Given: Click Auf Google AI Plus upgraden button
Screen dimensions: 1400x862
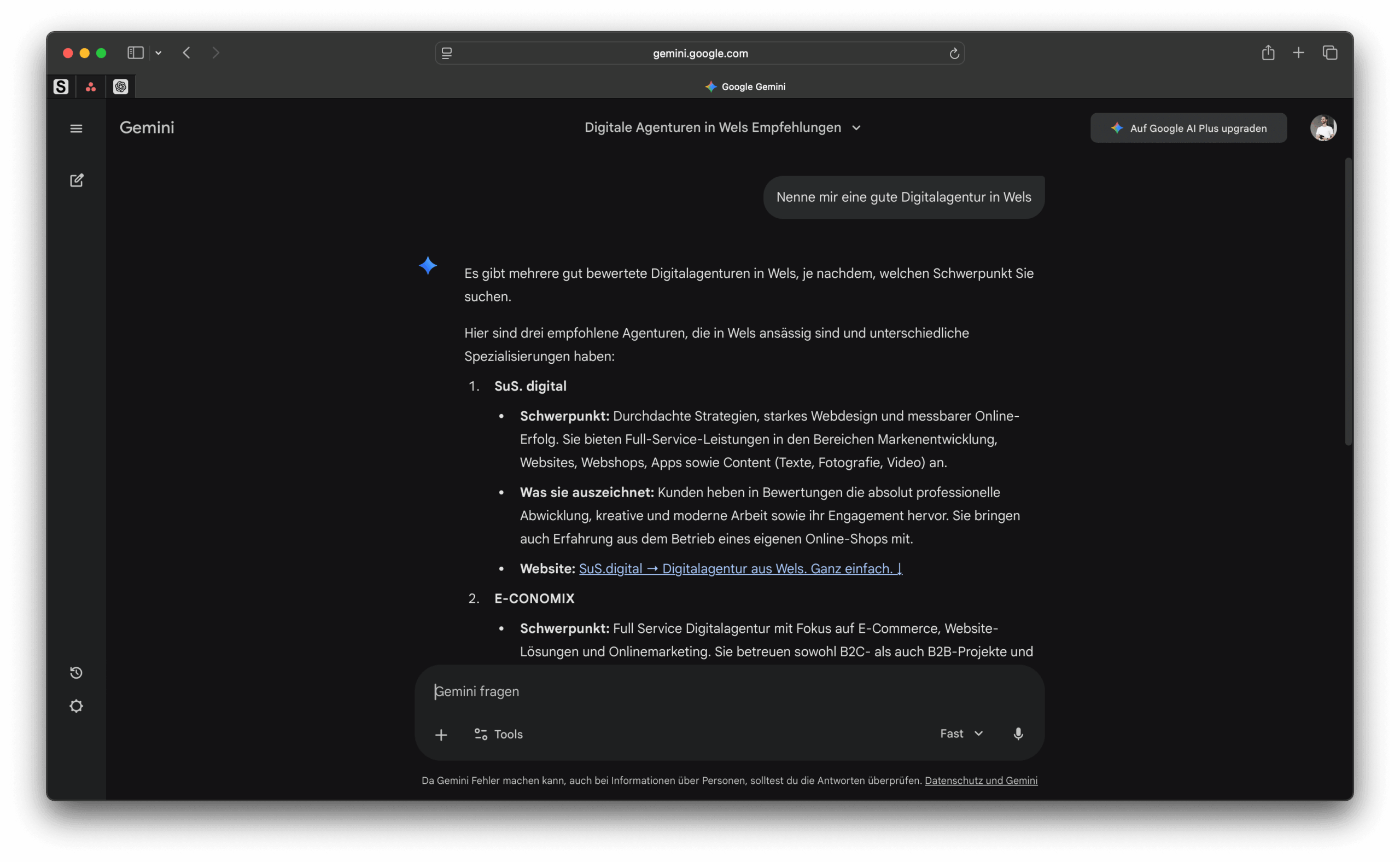Looking at the screenshot, I should point(1188,129).
